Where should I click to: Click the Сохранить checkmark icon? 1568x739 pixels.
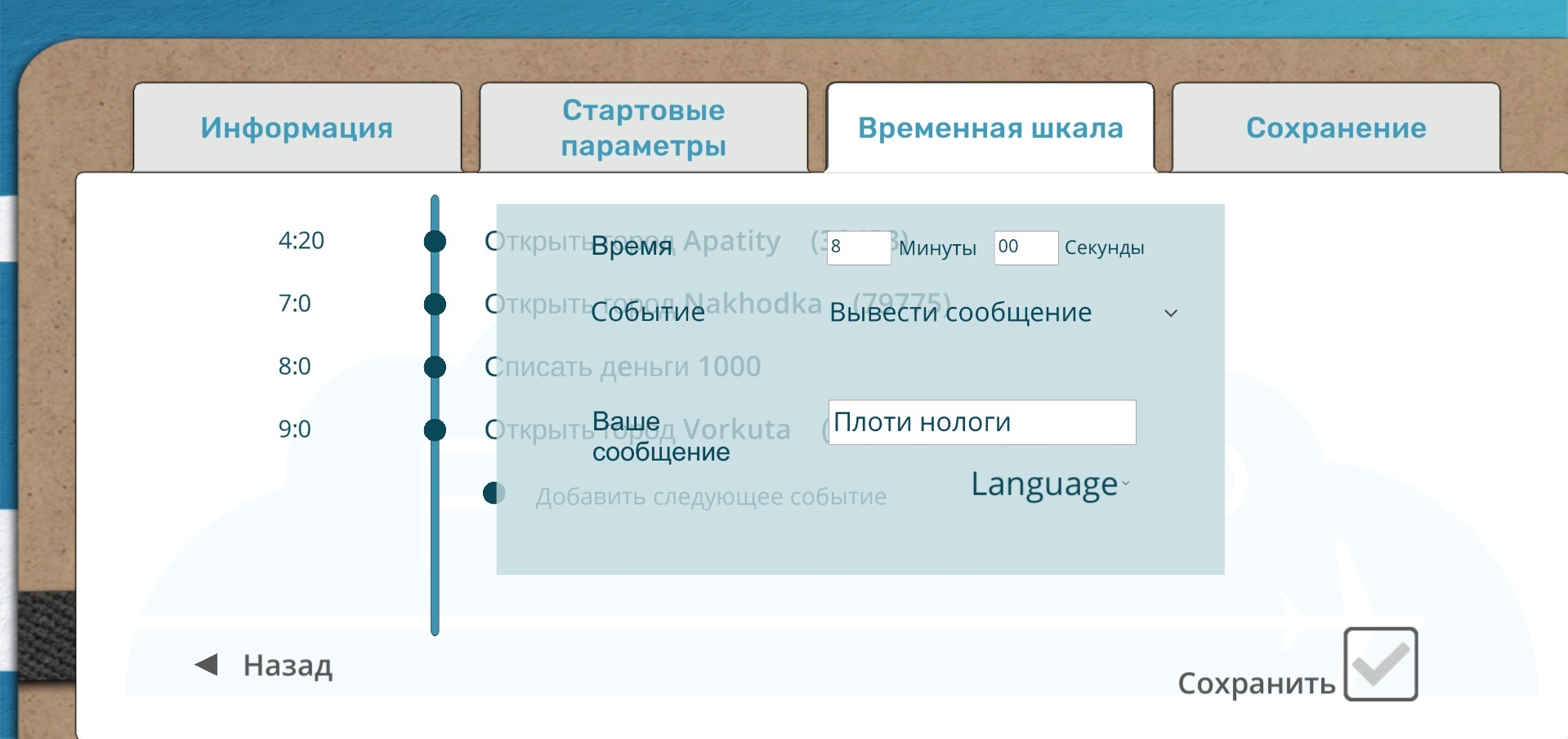(1381, 664)
